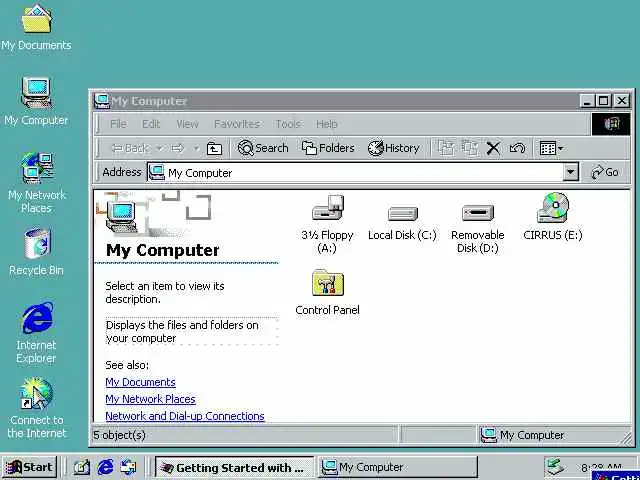Click the Show Desktop quick launch icon
Screen dimensions: 640x480
pos(81,467)
